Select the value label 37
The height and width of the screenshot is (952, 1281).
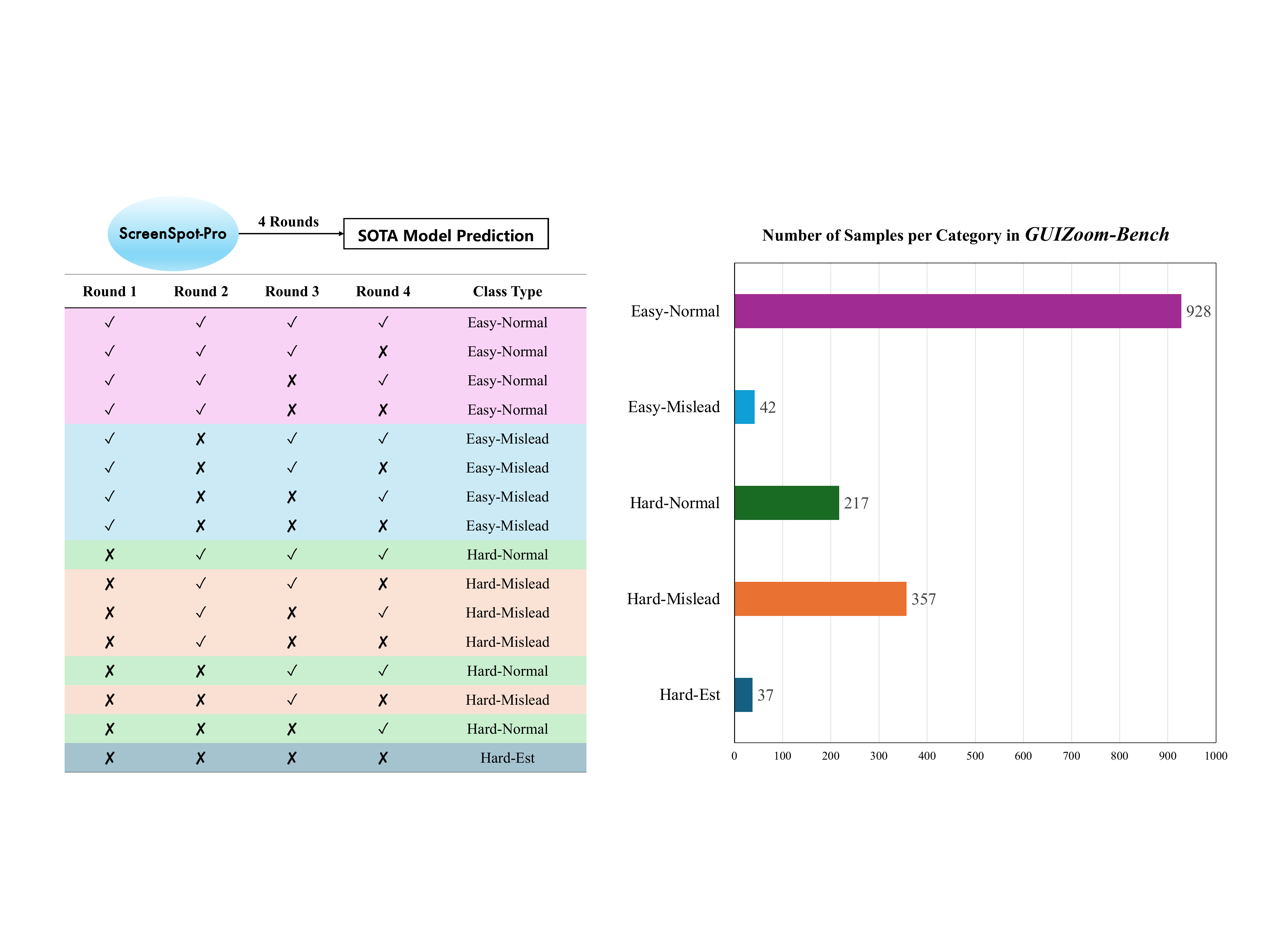point(765,695)
